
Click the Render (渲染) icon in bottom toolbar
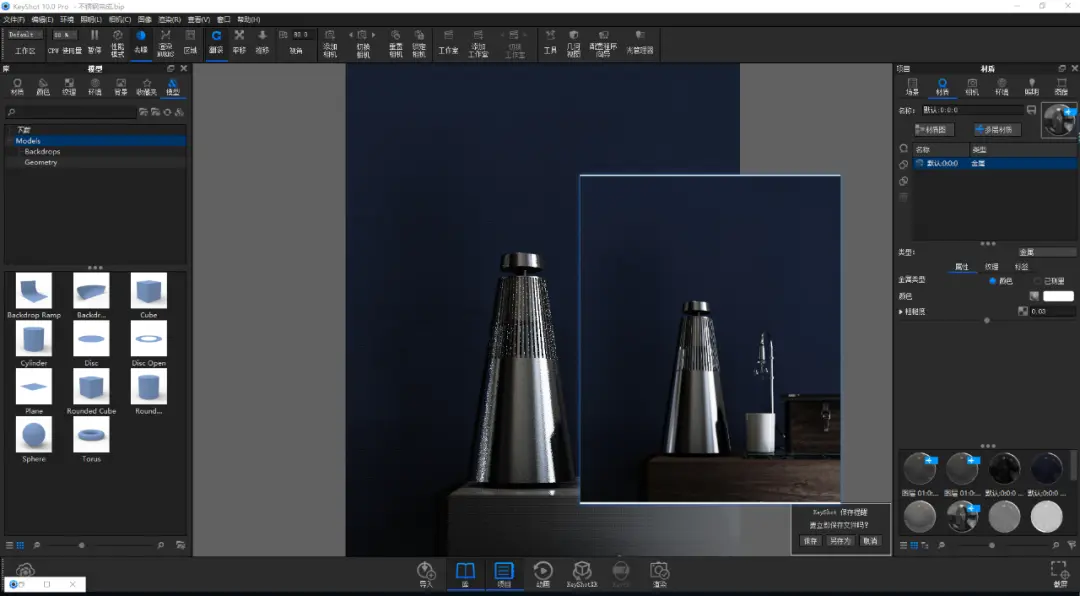coord(659,572)
